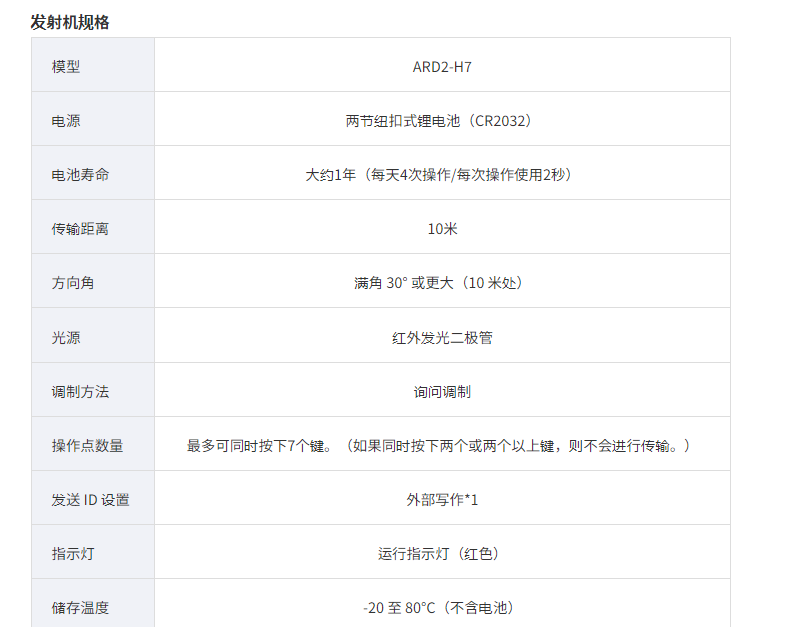Select the 发送 ID 设置 label
The width and height of the screenshot is (788, 627).
click(90, 499)
